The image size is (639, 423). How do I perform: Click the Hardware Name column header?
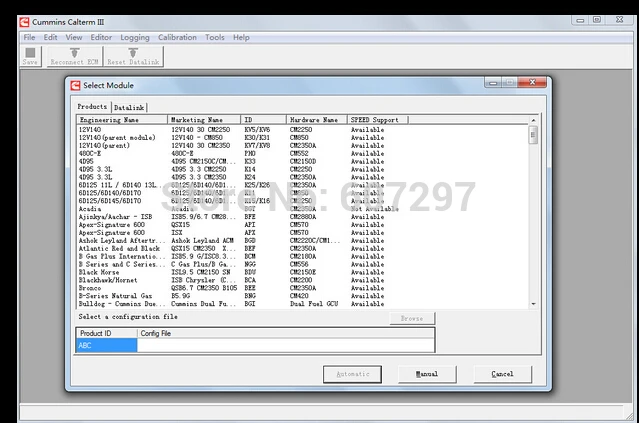click(x=317, y=120)
